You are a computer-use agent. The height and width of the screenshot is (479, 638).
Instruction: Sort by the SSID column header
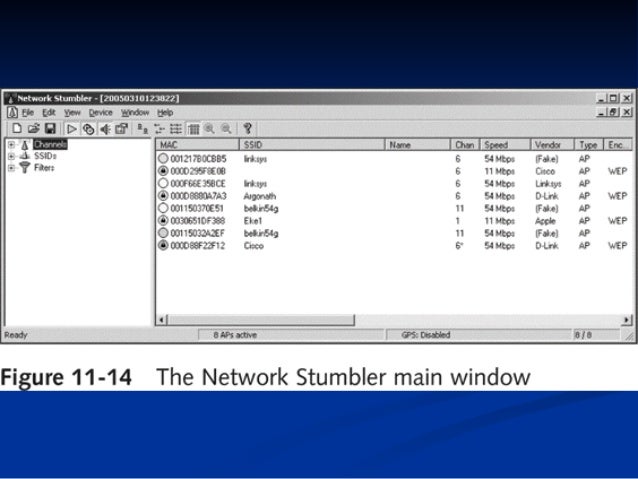click(312, 145)
